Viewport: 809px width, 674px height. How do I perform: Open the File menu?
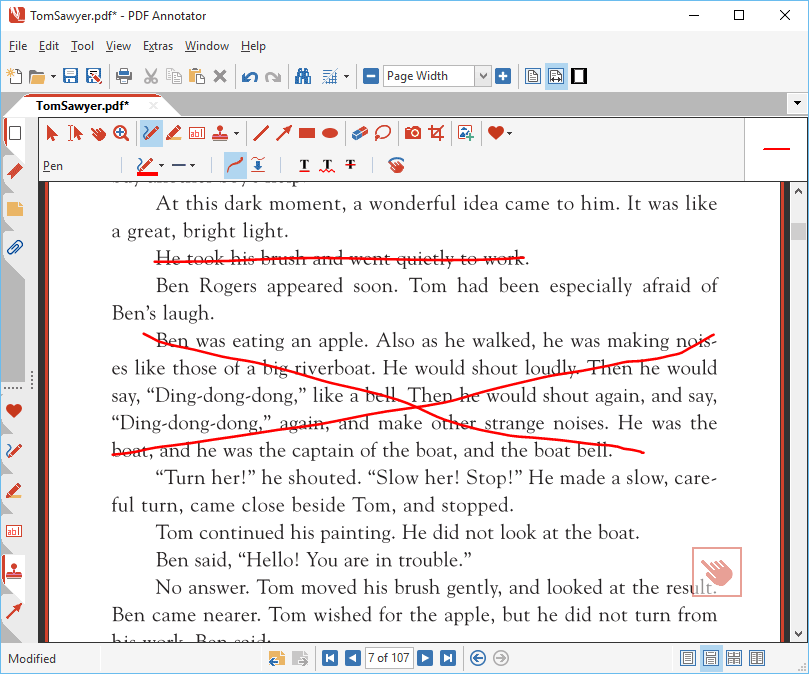[18, 46]
